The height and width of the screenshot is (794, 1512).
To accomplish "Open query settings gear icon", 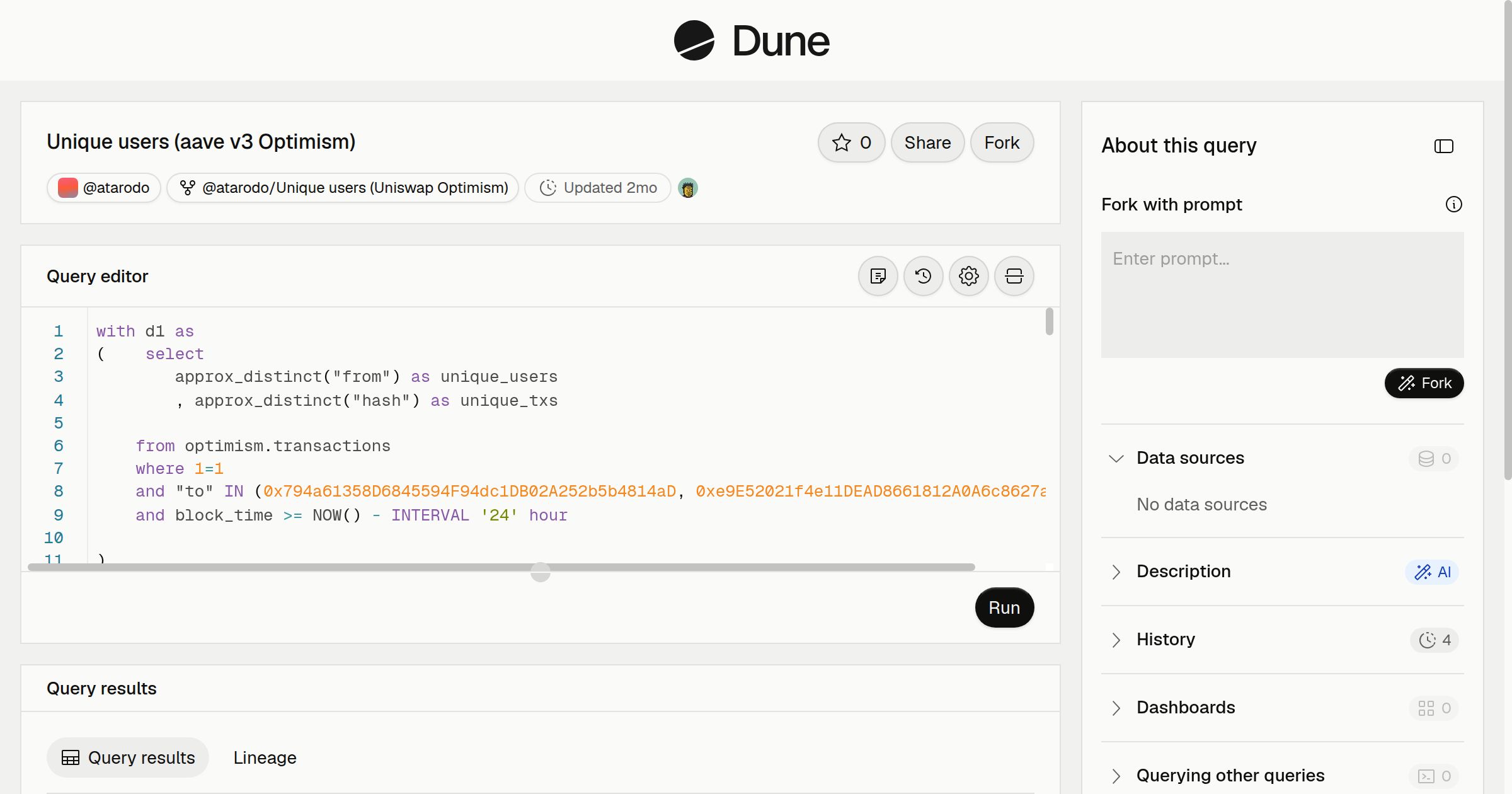I will point(968,276).
